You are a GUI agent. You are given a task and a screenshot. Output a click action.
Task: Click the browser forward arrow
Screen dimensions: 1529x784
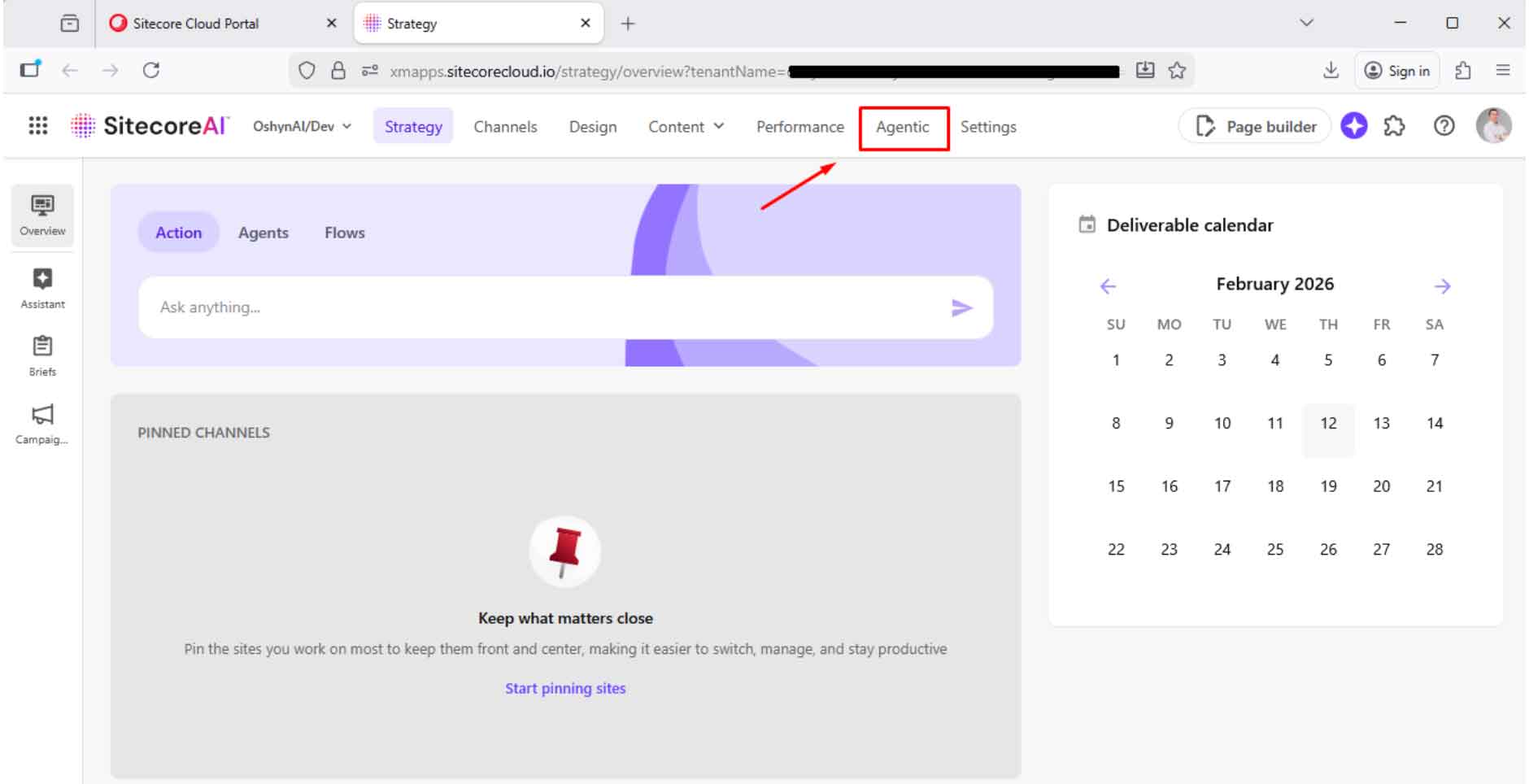click(110, 71)
